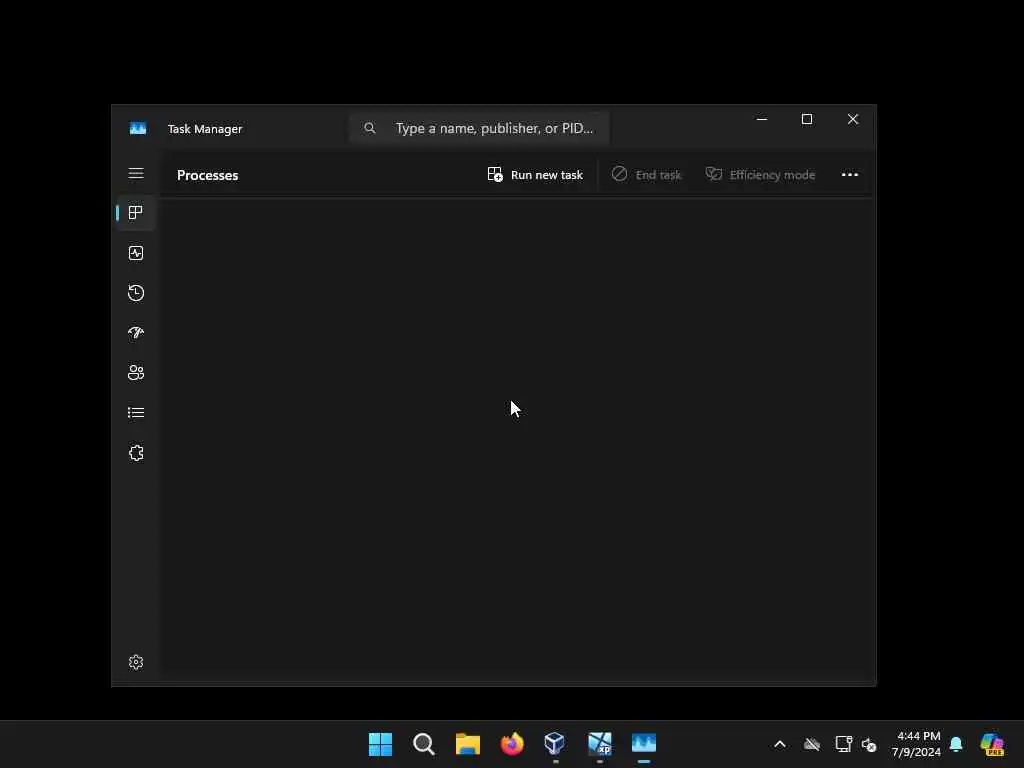1024x768 pixels.
Task: Open the XP virtual machine taskbar icon
Action: pos(600,744)
